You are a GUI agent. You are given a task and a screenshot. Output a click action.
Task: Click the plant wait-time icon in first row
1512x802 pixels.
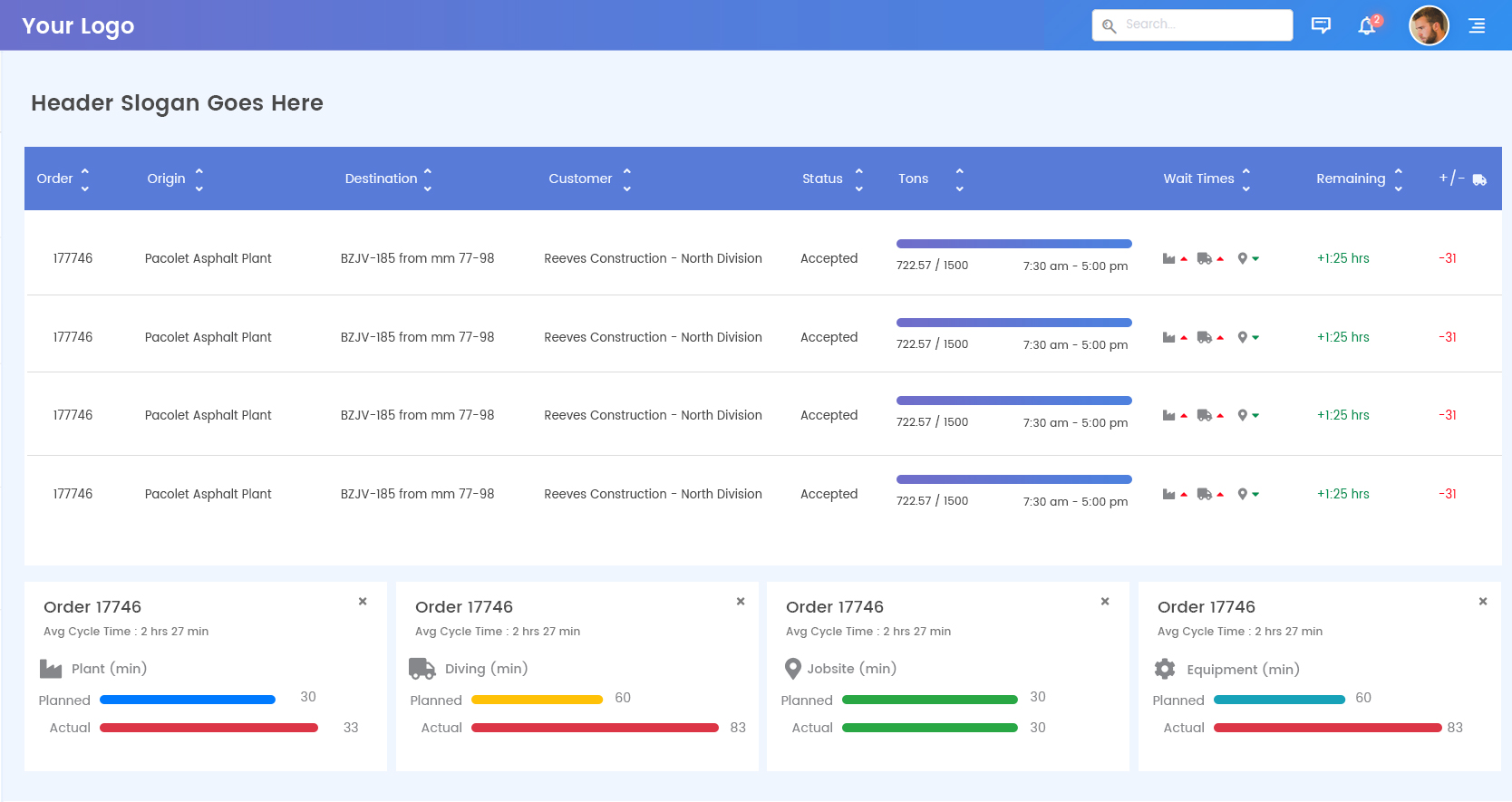[1169, 259]
